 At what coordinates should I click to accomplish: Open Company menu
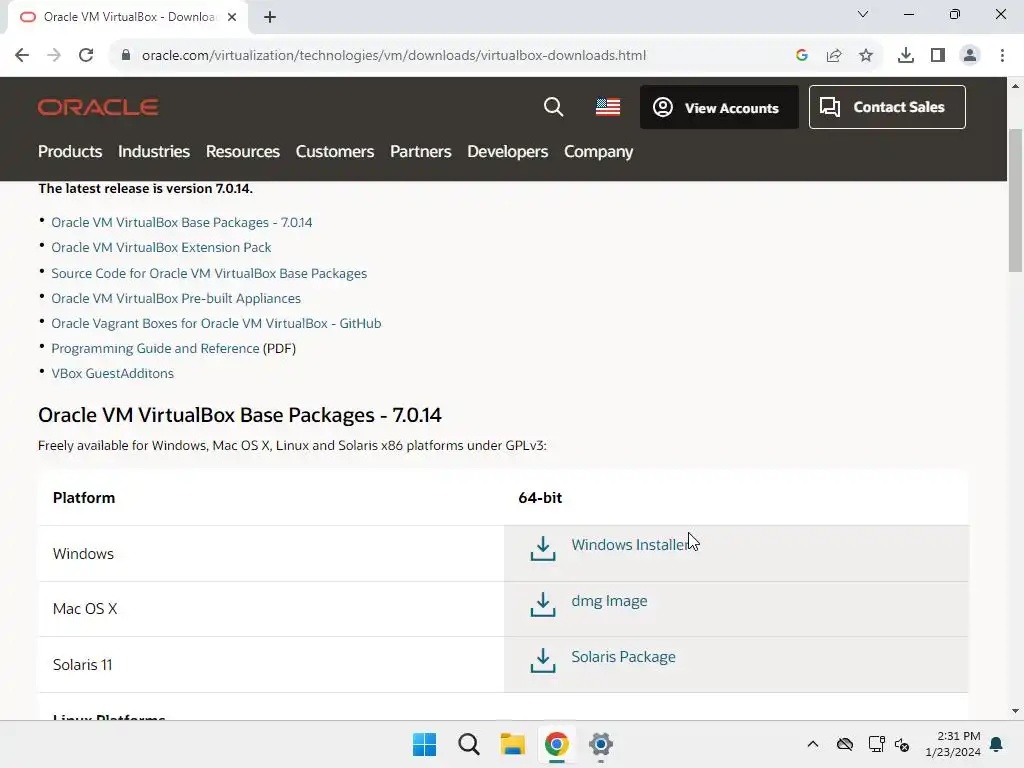[x=599, y=152]
